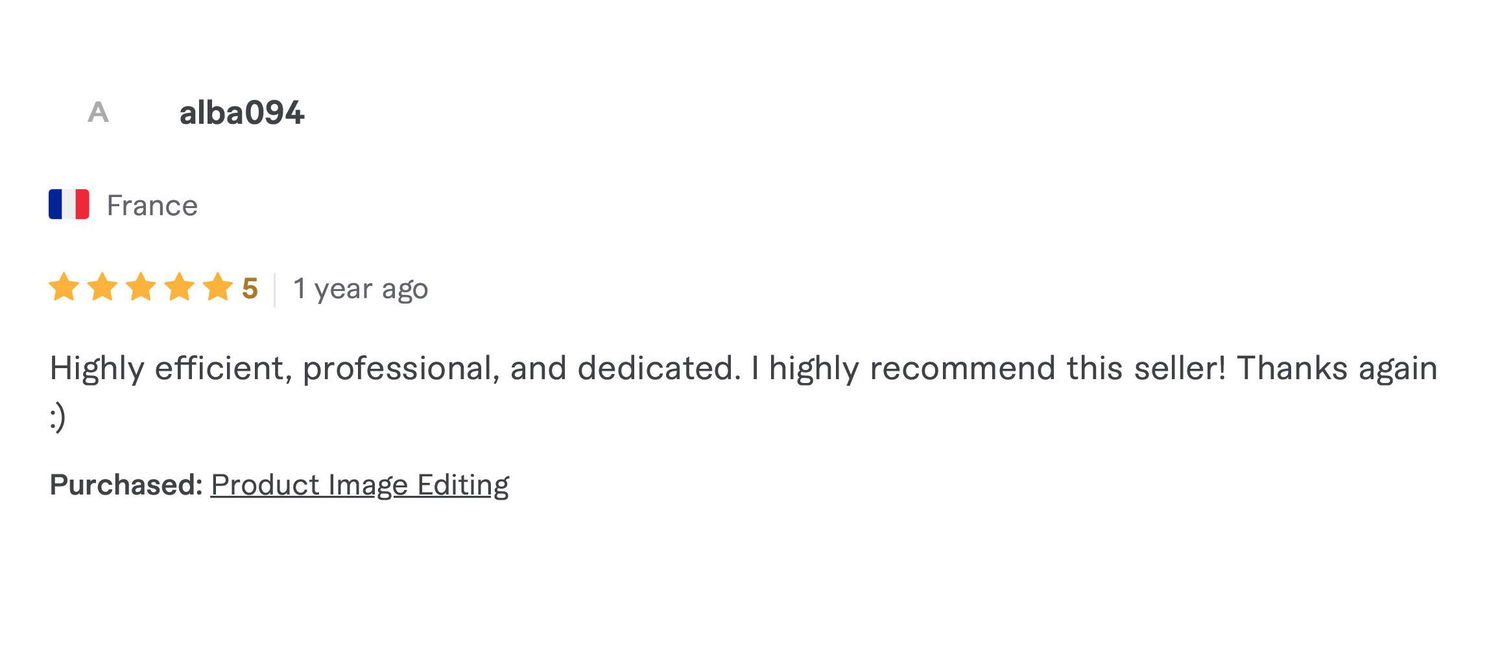Image resolution: width=1500 pixels, height=652 pixels.
Task: Click the fifth rating star
Action: 218,288
